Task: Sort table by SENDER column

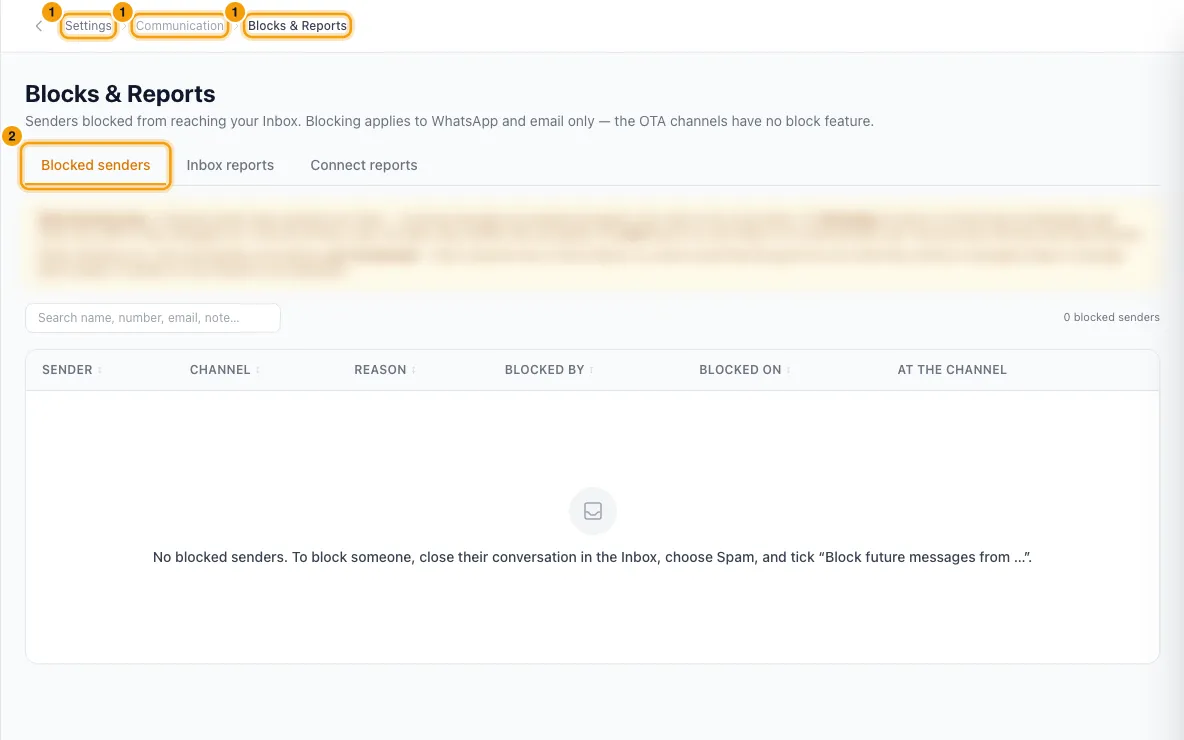Action: coord(72,370)
